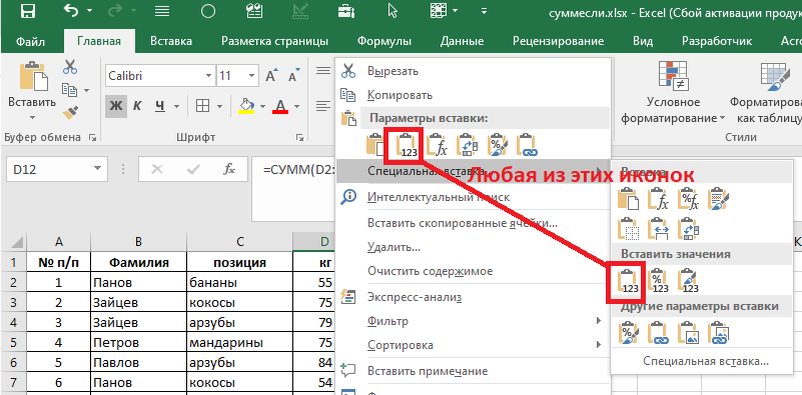
Task: Toggle underline with the Ч button
Action: click(x=160, y=106)
